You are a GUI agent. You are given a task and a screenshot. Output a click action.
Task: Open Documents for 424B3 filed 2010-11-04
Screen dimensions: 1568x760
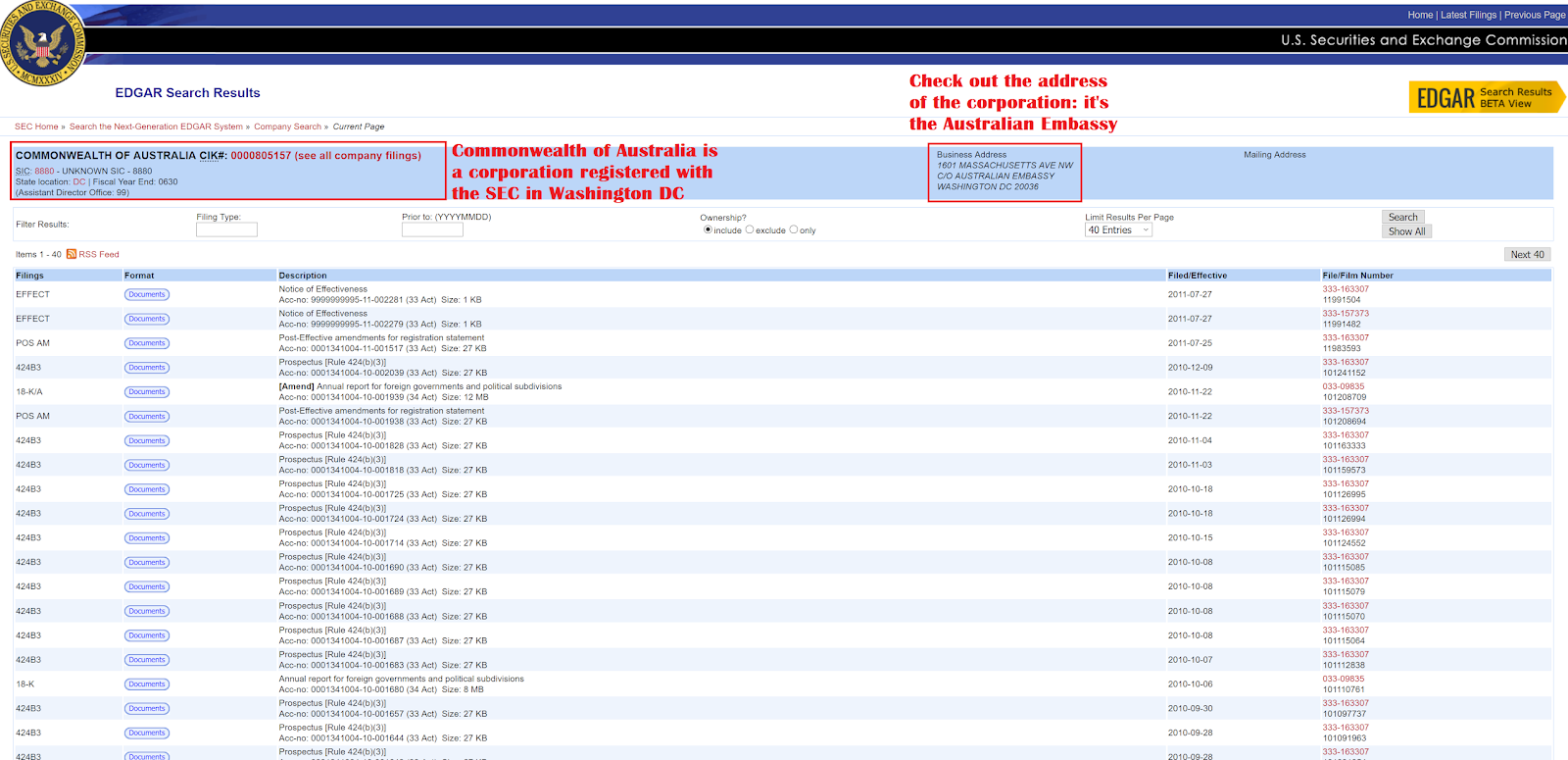coord(147,440)
